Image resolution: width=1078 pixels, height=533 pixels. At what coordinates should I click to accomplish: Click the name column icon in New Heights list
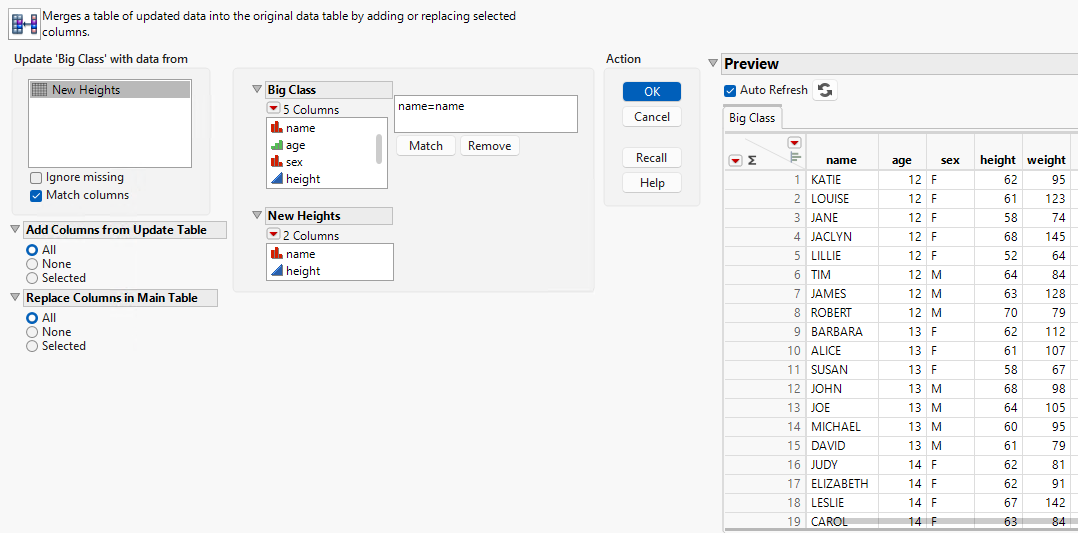tap(276, 254)
